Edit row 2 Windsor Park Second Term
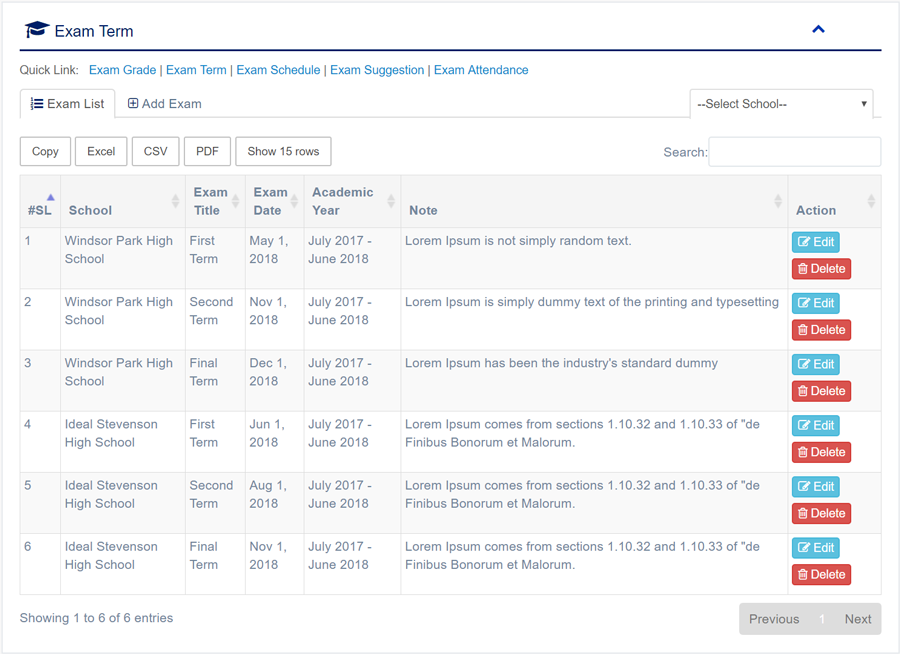This screenshot has height=654, width=900. (x=816, y=303)
